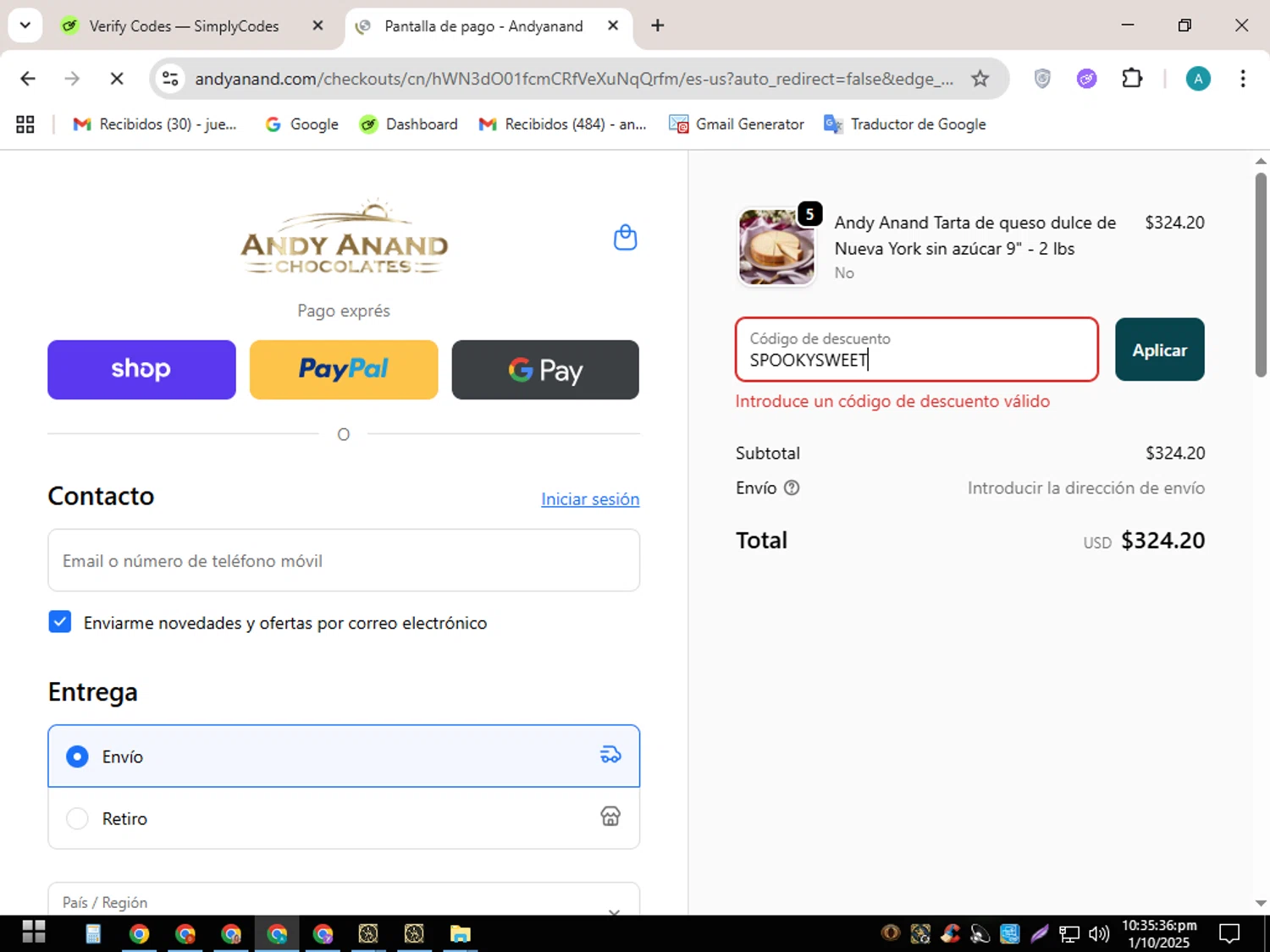Click the network icon in system tray
The image size is (1270, 952).
click(x=1069, y=933)
